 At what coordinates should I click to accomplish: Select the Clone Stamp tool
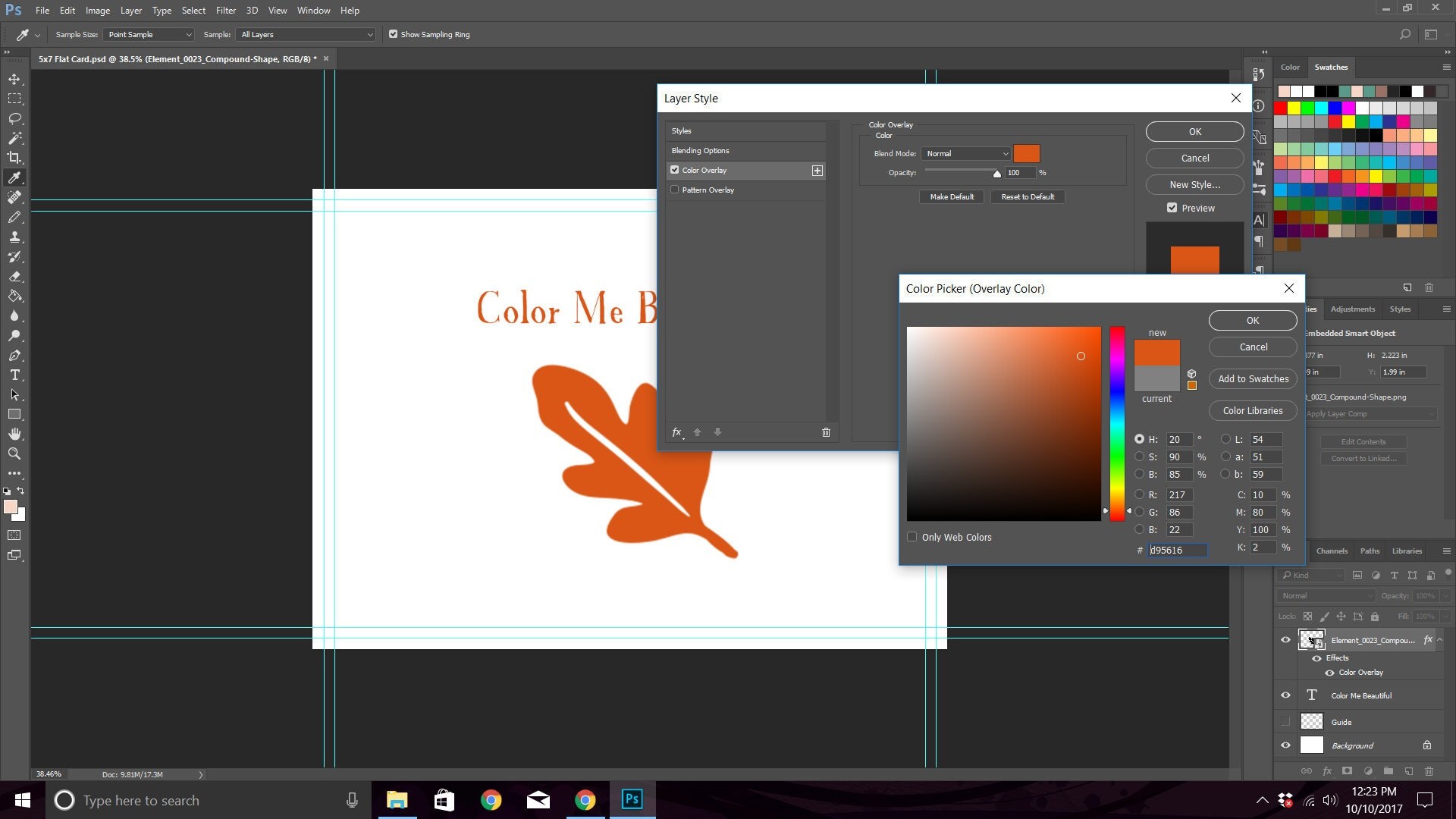pos(14,237)
